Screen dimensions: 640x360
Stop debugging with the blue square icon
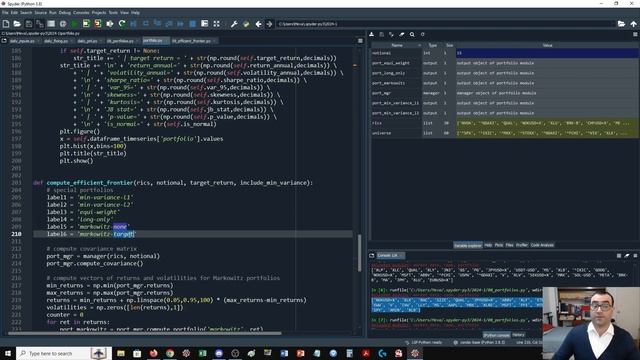point(193,24)
